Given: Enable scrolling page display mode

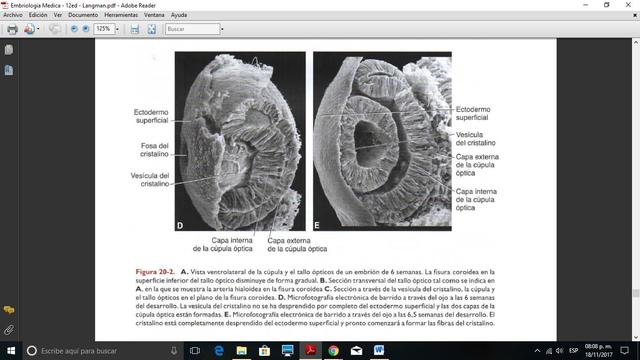Looking at the screenshot, I should (135, 29).
